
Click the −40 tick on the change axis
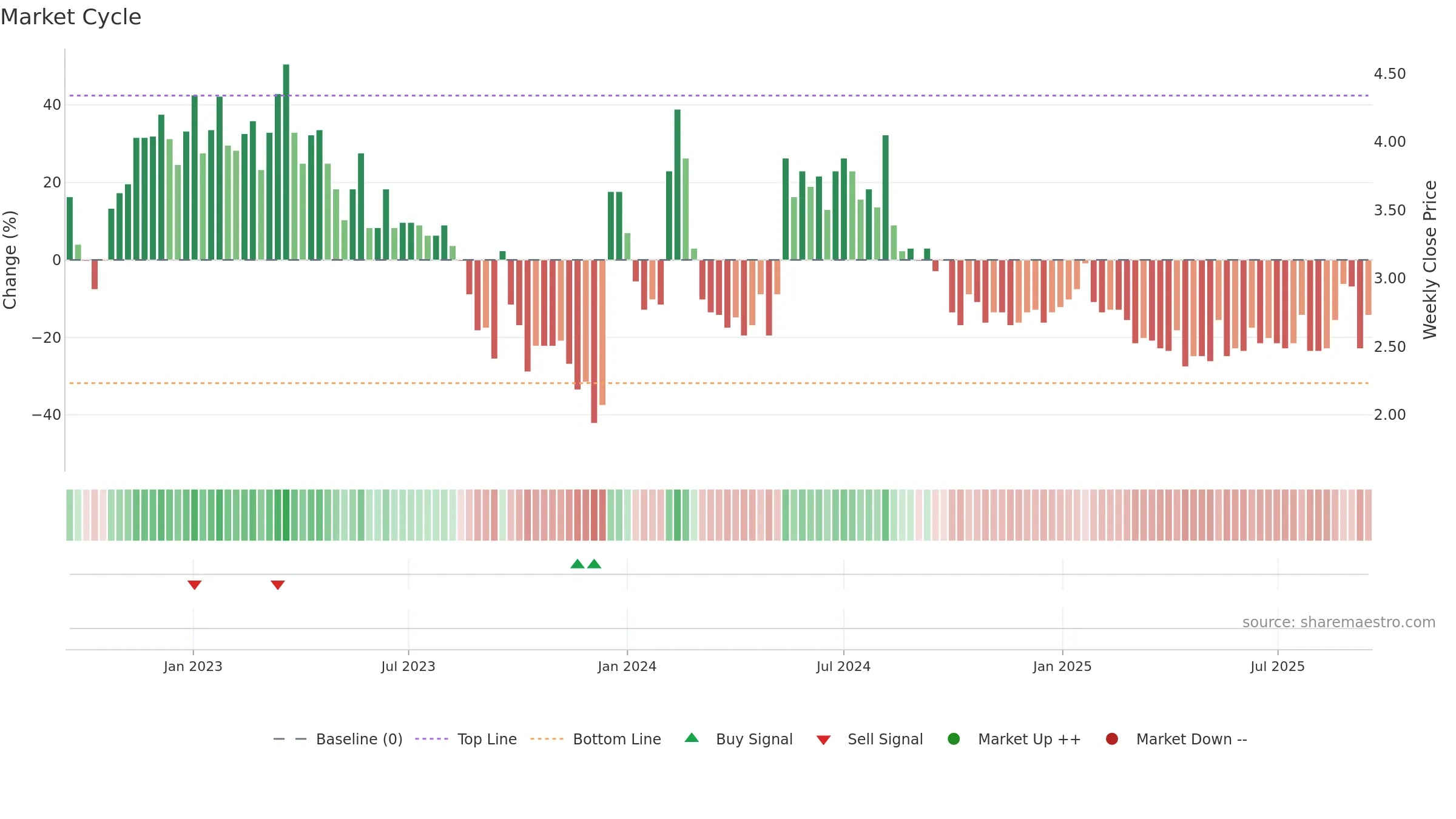[47, 415]
